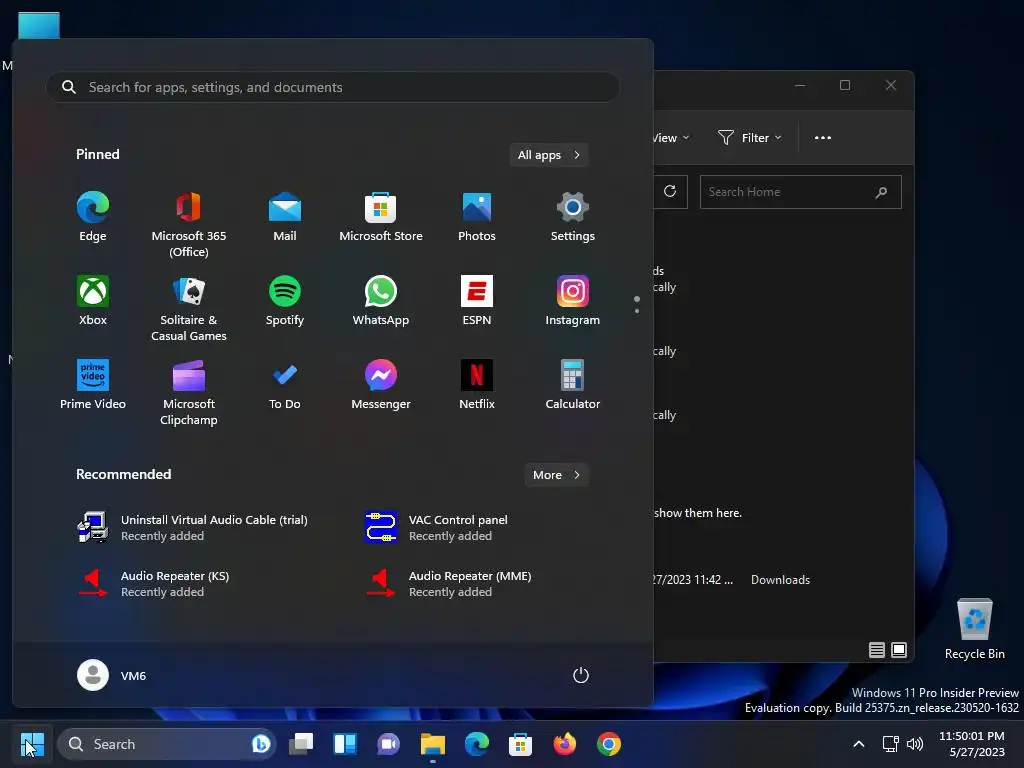Open the Photos app
Screen dimensions: 1024x768
477,218
